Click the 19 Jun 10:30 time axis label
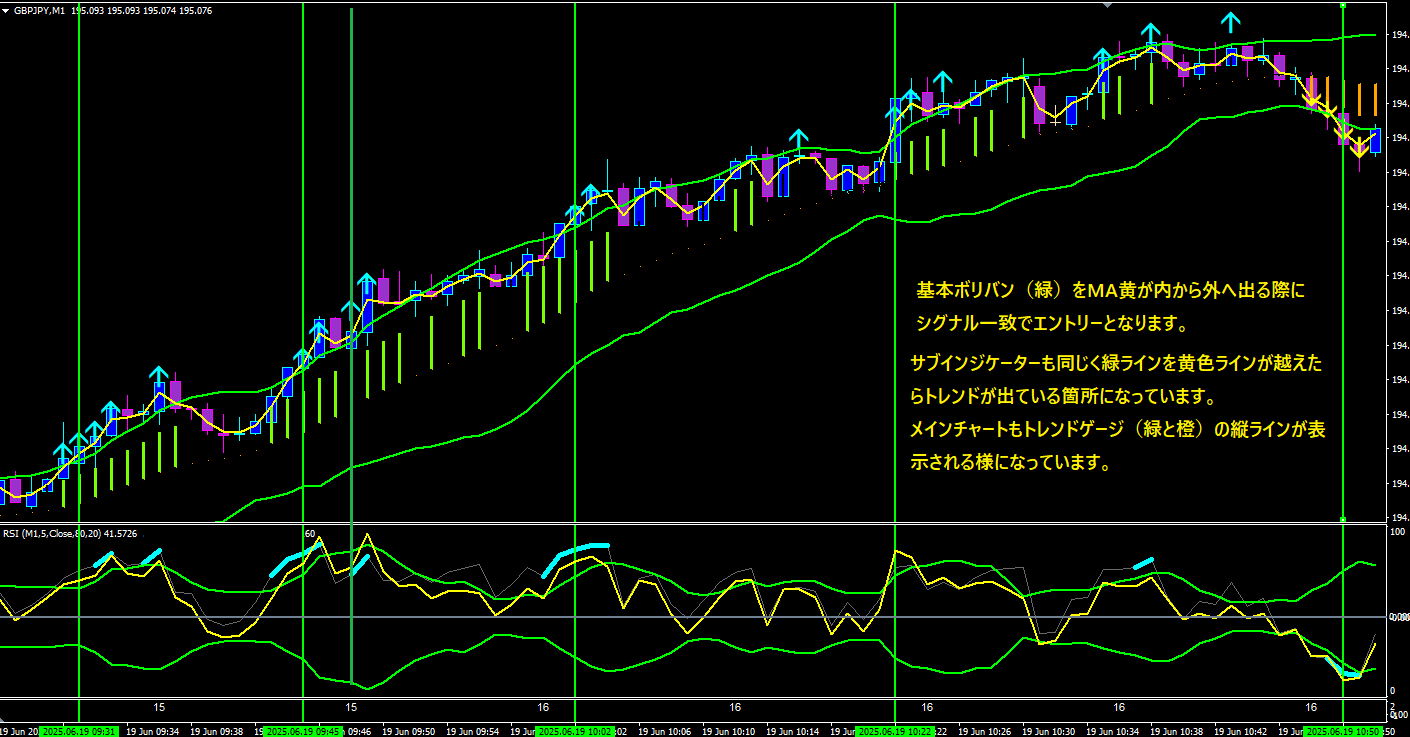This screenshot has width=1410, height=737. coord(1051,731)
